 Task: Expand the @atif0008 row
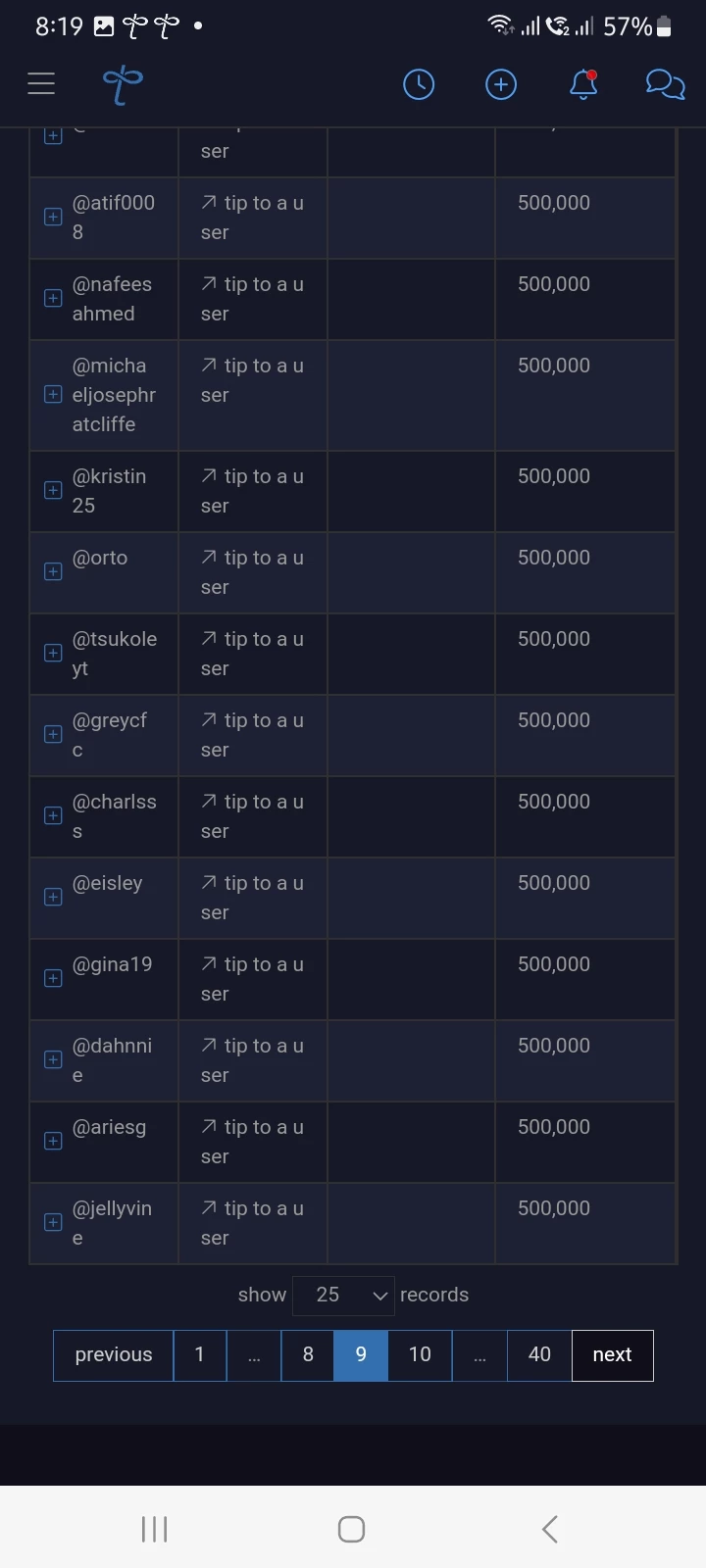(54, 218)
